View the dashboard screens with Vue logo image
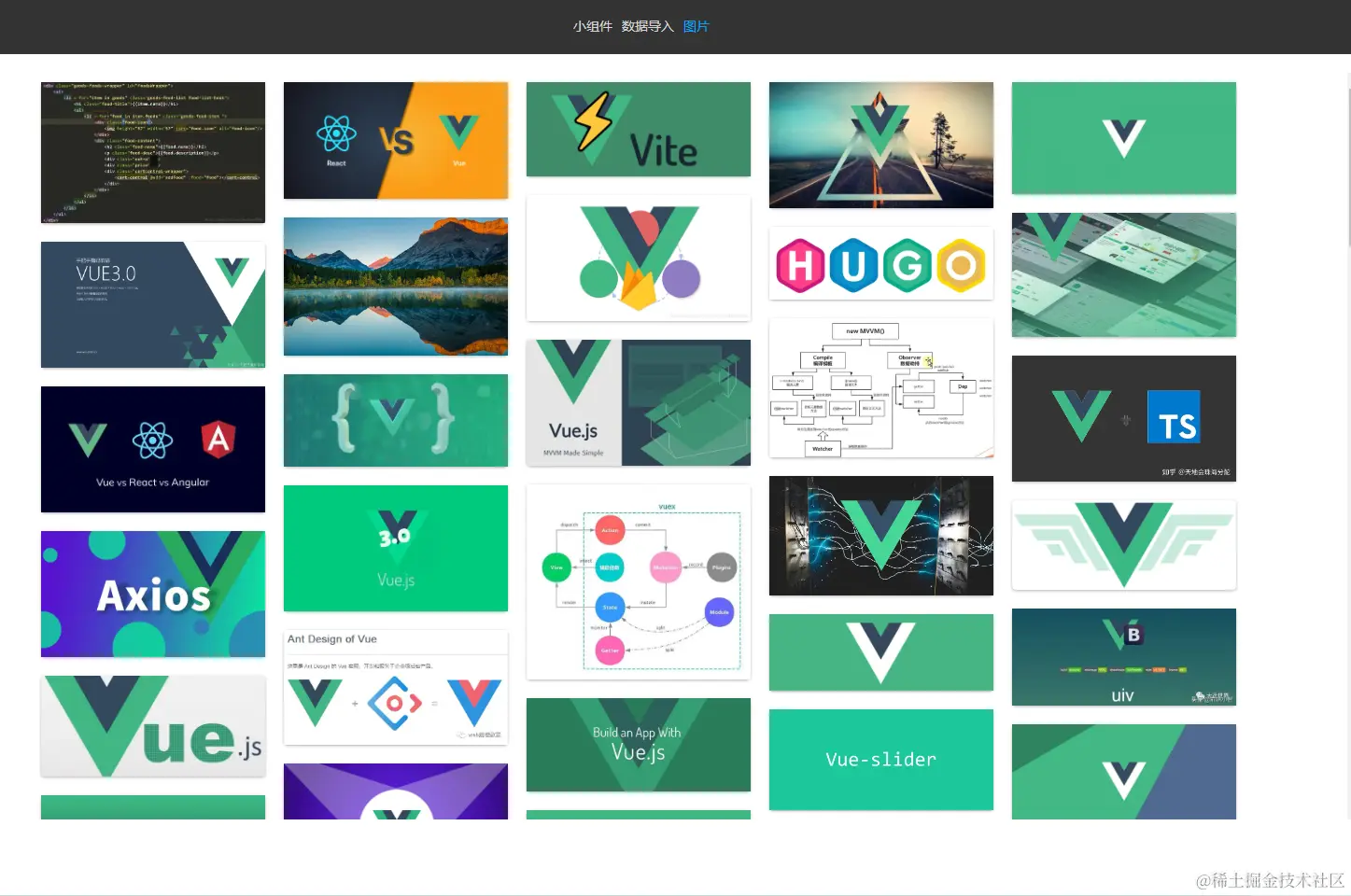This screenshot has height=896, width=1351. [1124, 274]
